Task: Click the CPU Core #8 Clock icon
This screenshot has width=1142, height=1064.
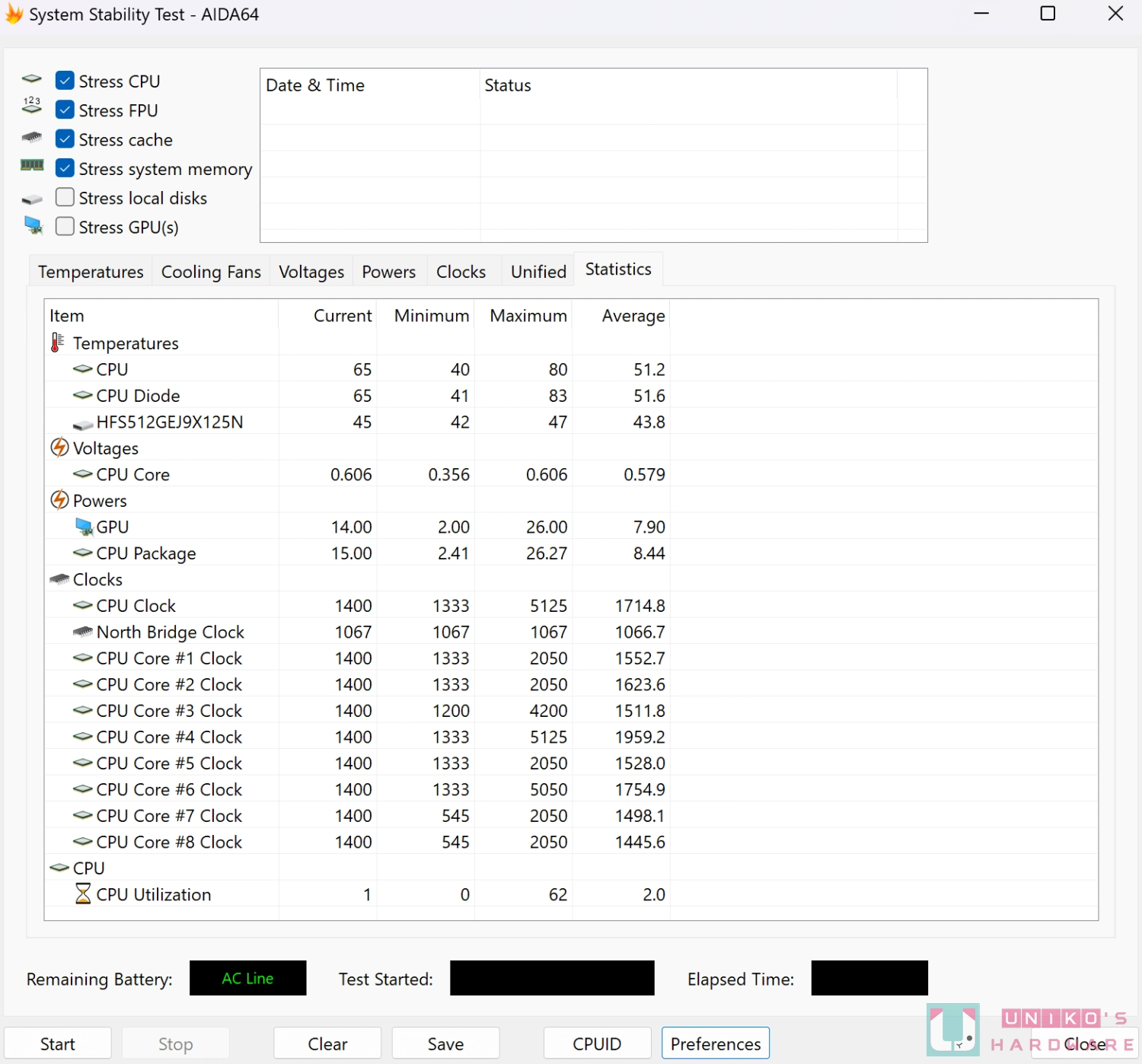Action: pos(83,842)
